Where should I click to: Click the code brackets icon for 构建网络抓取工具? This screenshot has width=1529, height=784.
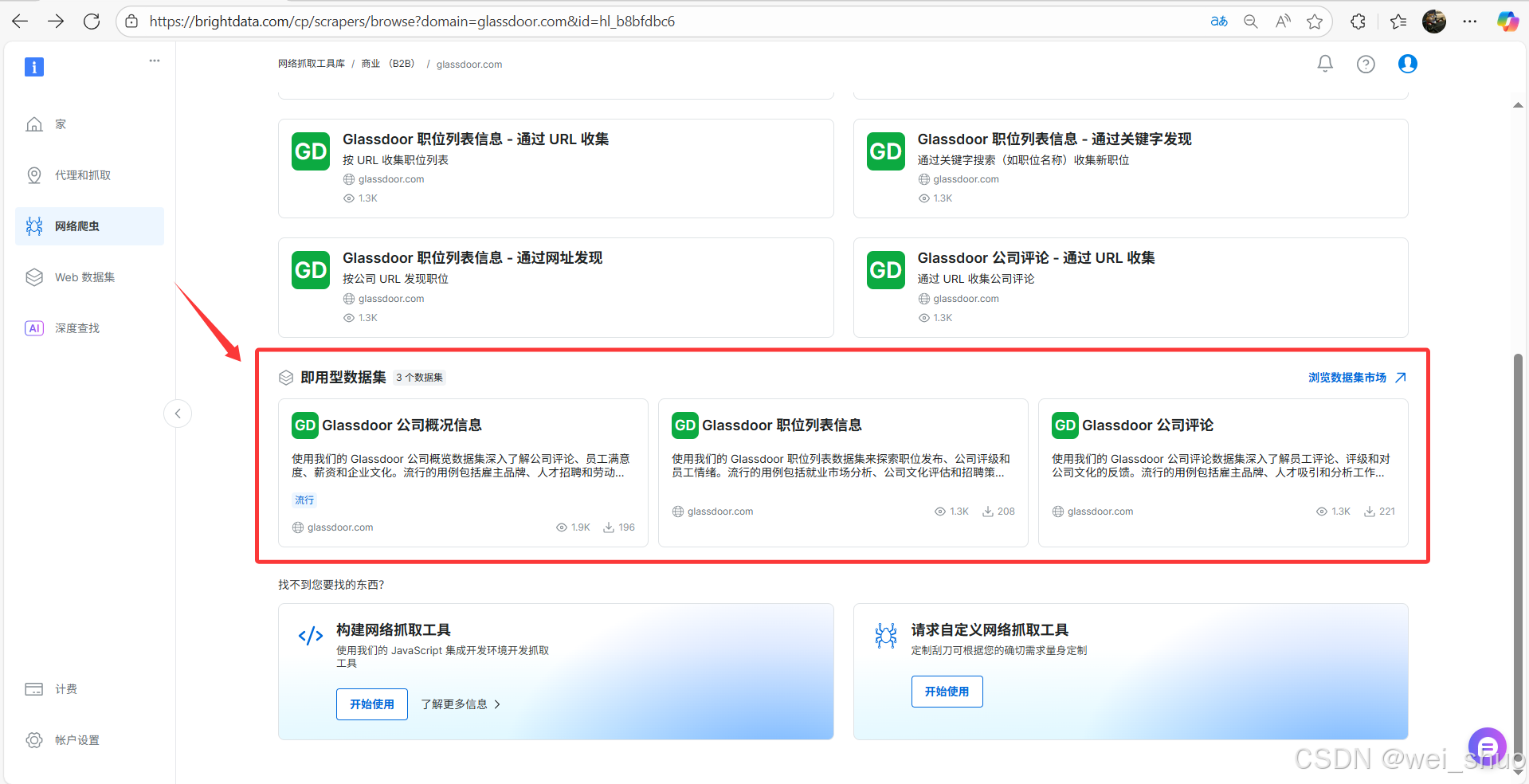tap(311, 636)
